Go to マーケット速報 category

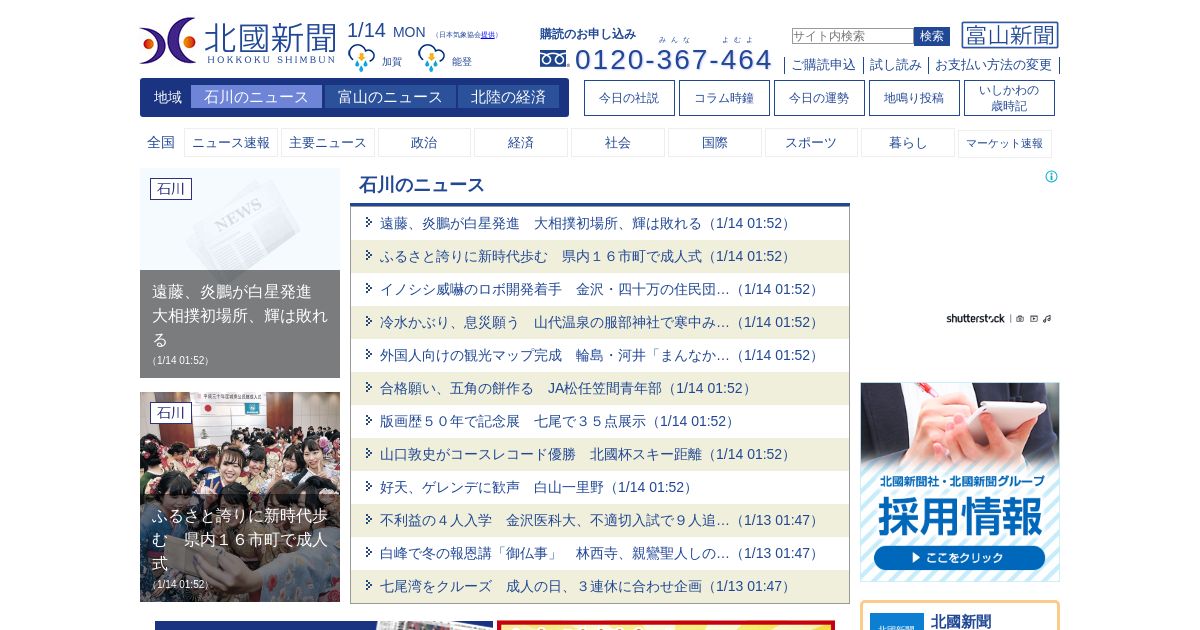[x=1005, y=143]
